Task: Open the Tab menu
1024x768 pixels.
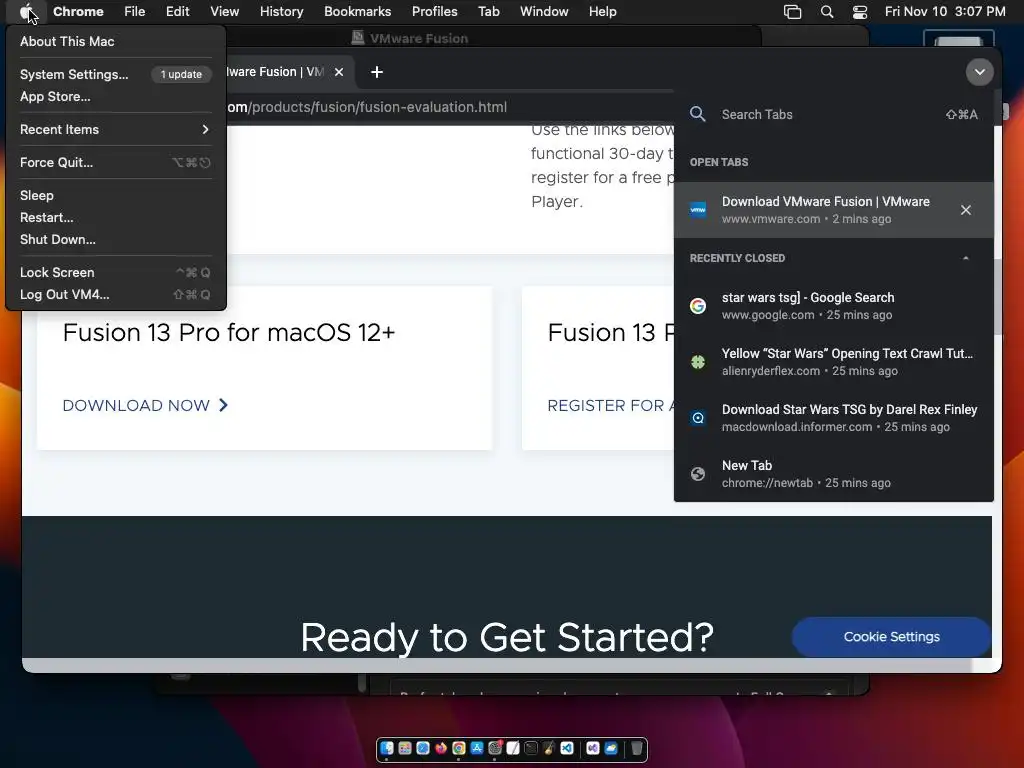Action: 488,11
